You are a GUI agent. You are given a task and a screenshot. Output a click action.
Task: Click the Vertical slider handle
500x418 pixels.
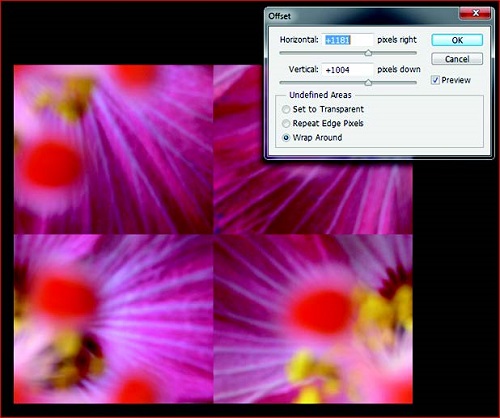click(368, 82)
